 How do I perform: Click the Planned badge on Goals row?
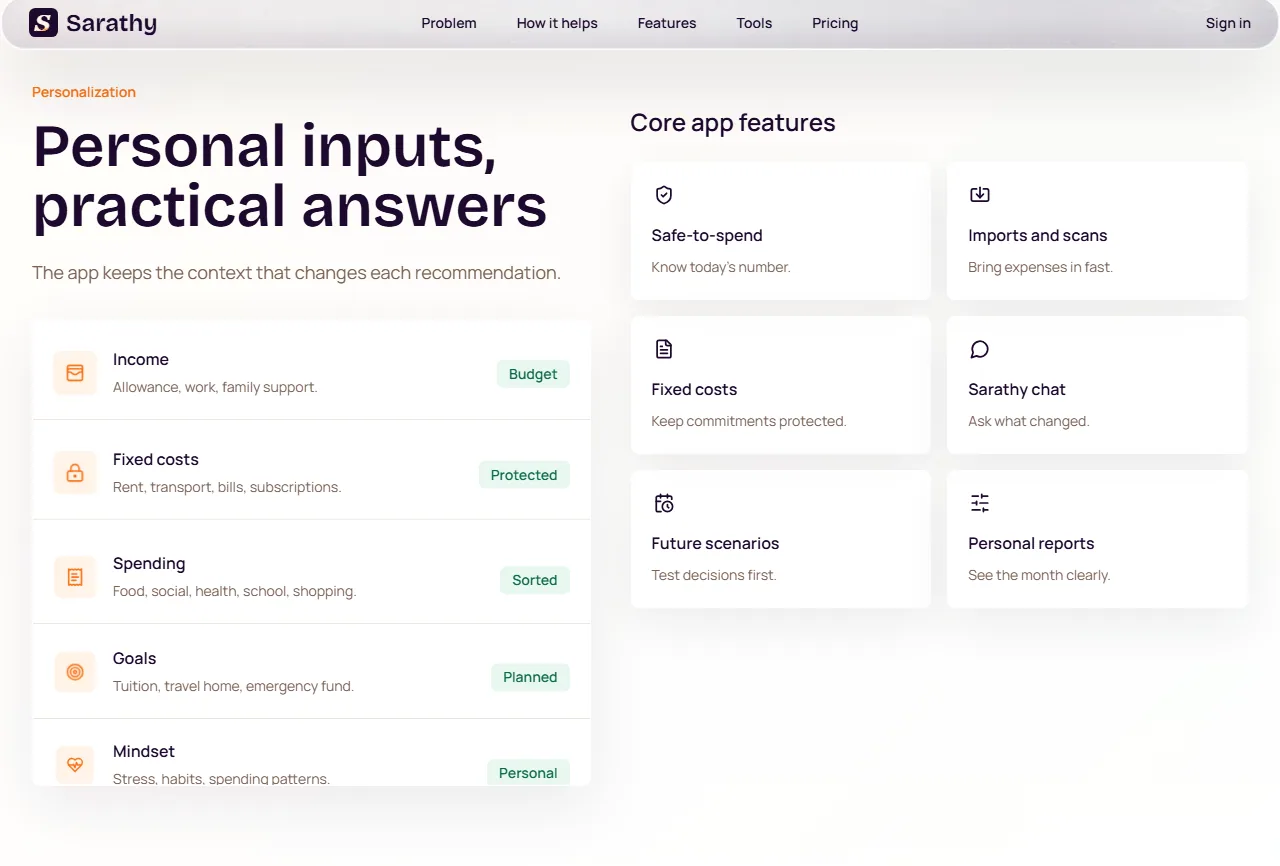click(x=530, y=677)
